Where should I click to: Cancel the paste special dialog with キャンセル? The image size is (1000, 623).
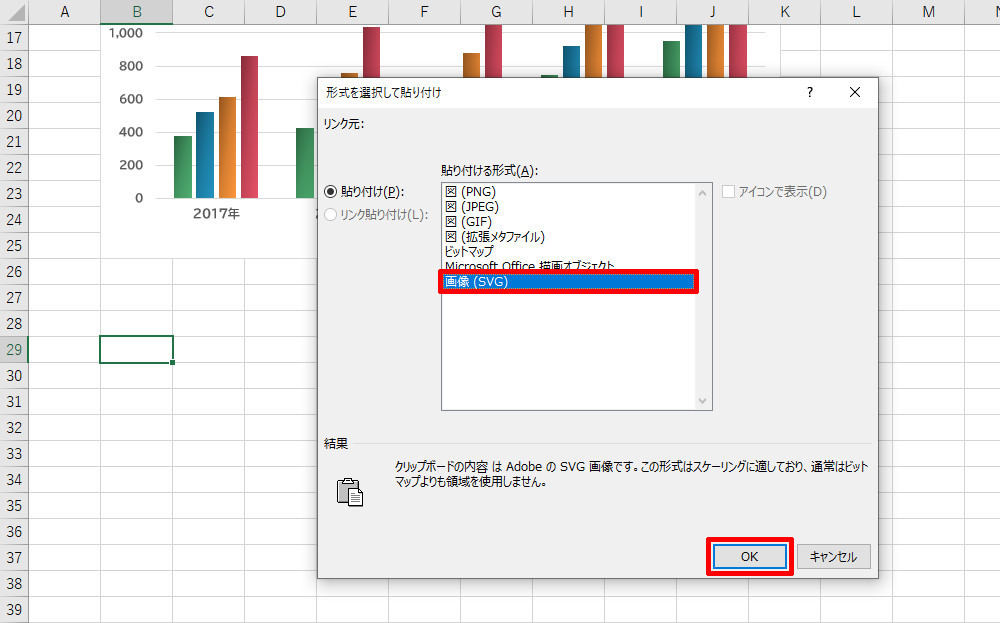[x=833, y=557]
